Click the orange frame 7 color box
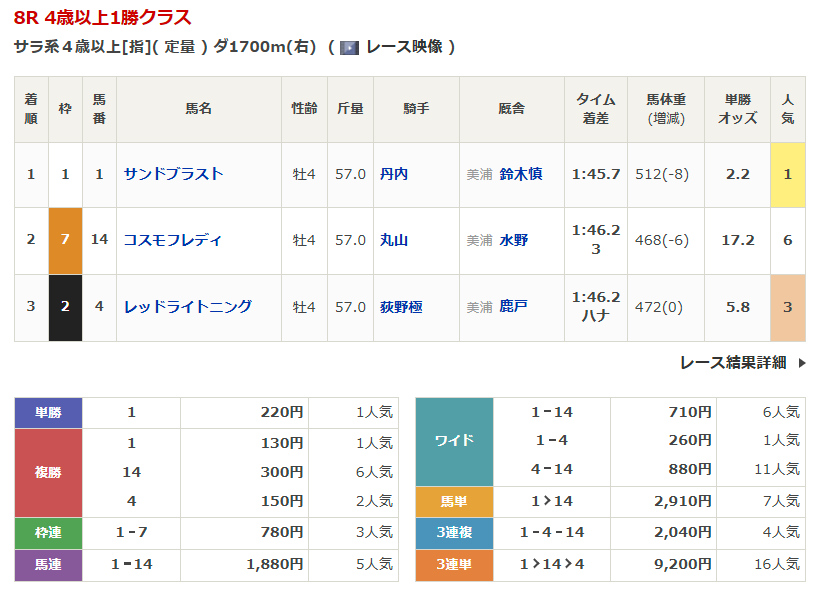 65,240
